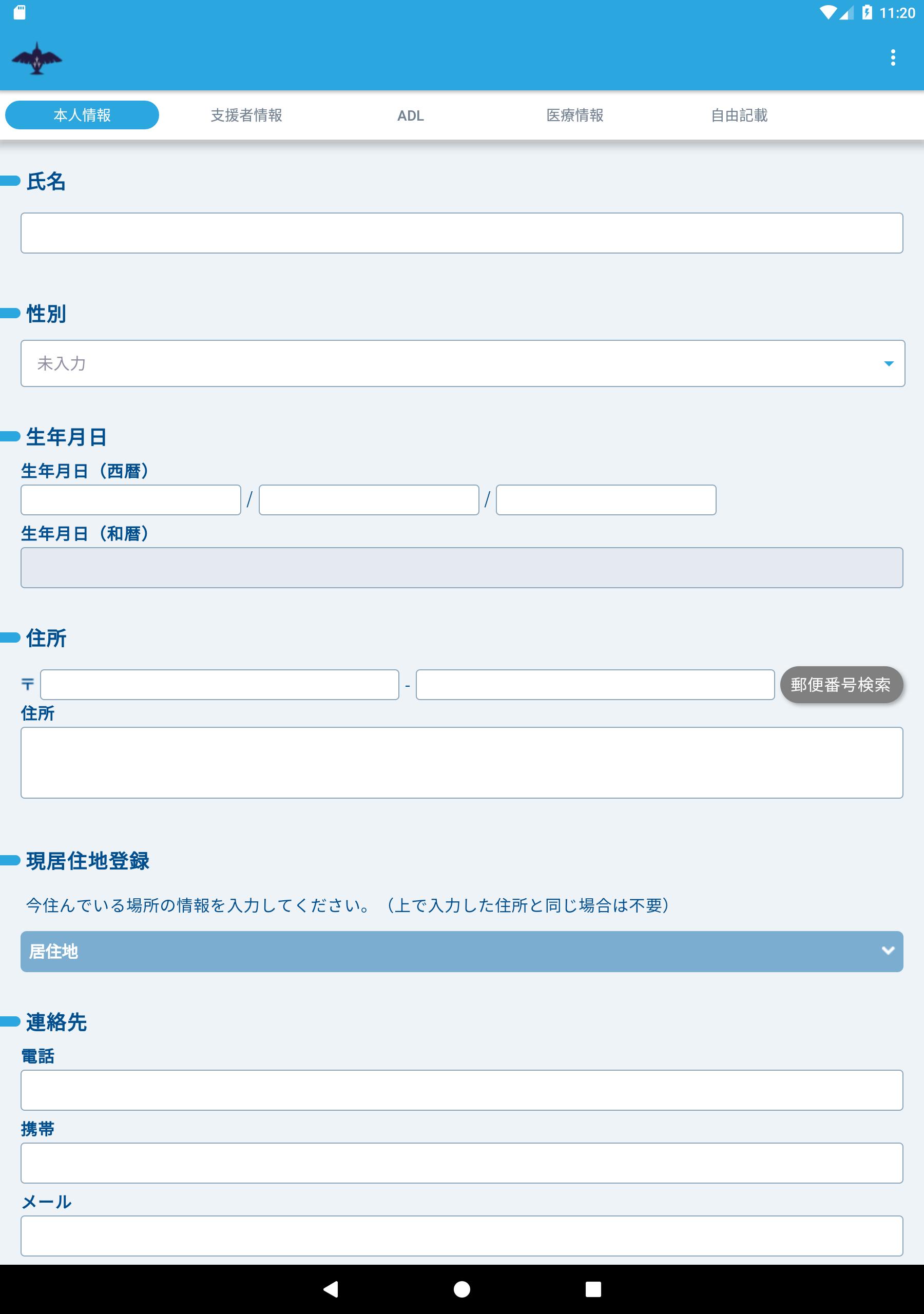Select the 本人情報 tab
Screen dimensions: 924x1314
82,115
